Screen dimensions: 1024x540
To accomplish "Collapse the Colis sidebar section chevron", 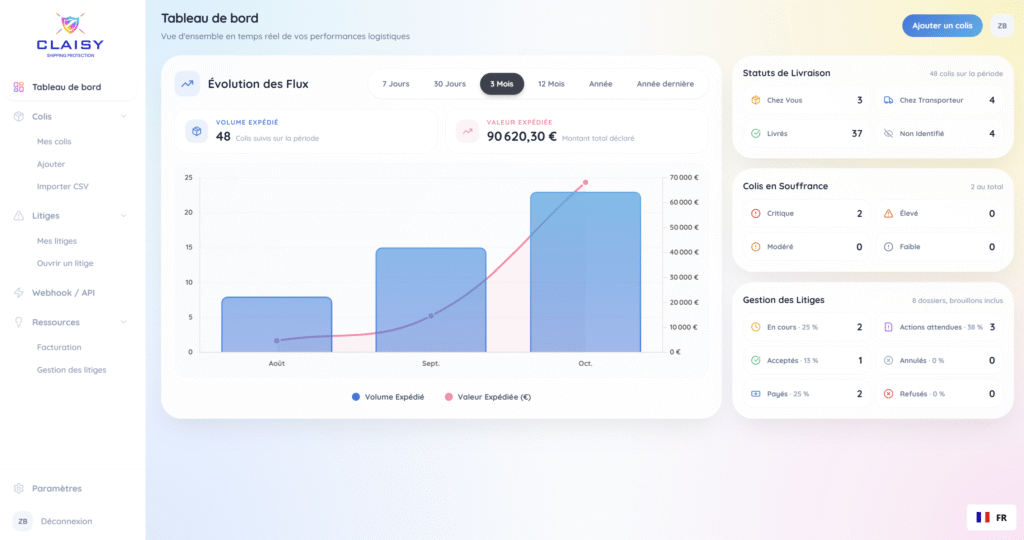I will tap(123, 116).
